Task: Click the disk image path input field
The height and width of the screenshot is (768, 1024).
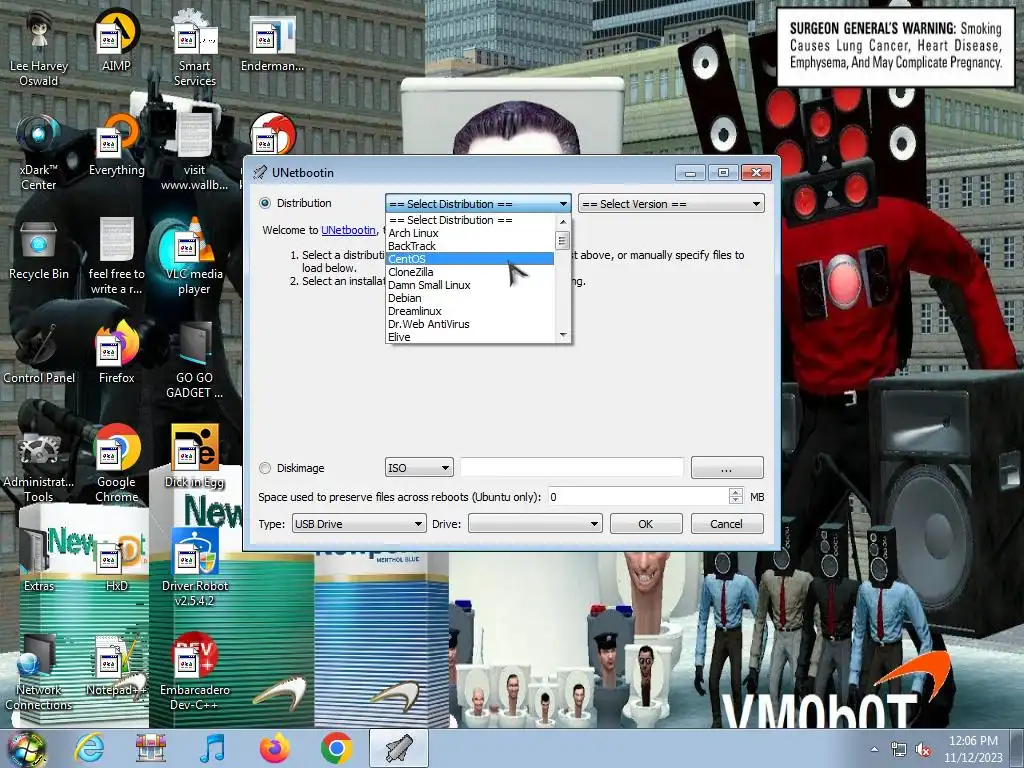Action: pos(572,468)
